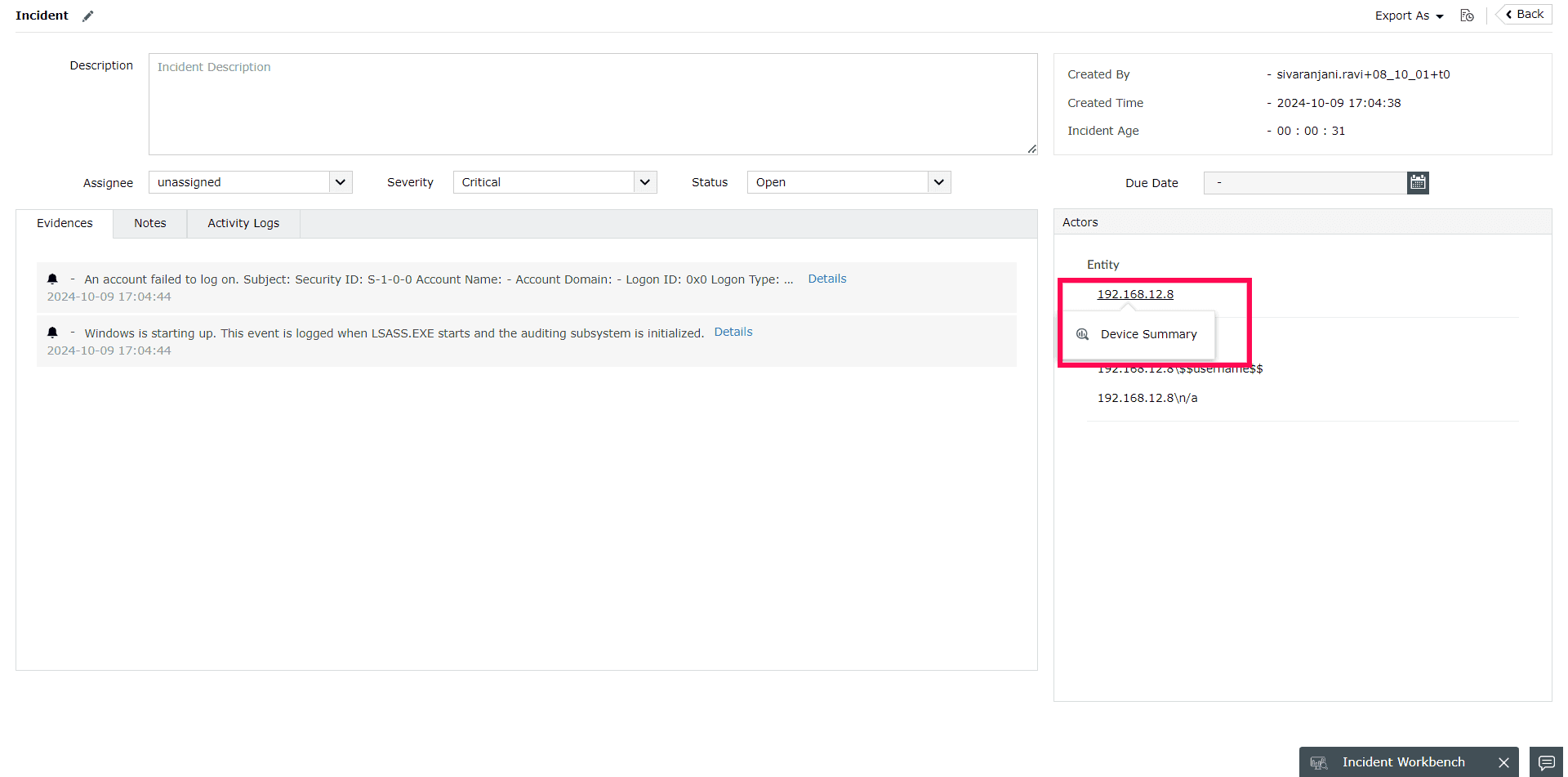Go back using the Back button

(x=1525, y=15)
